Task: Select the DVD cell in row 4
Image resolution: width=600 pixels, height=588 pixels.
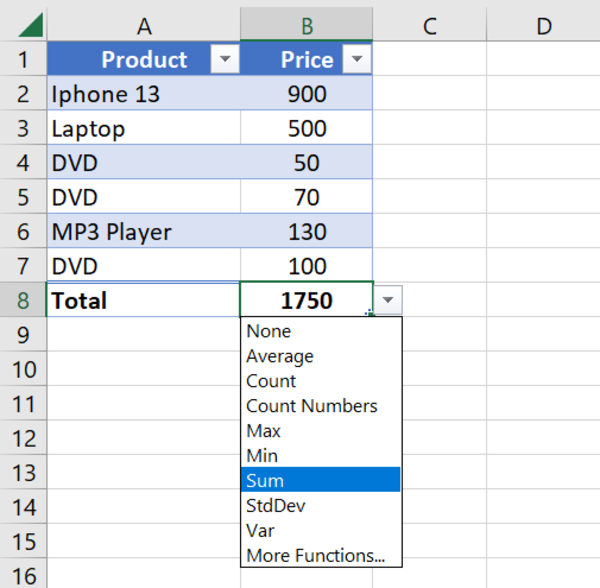Action: 144,162
